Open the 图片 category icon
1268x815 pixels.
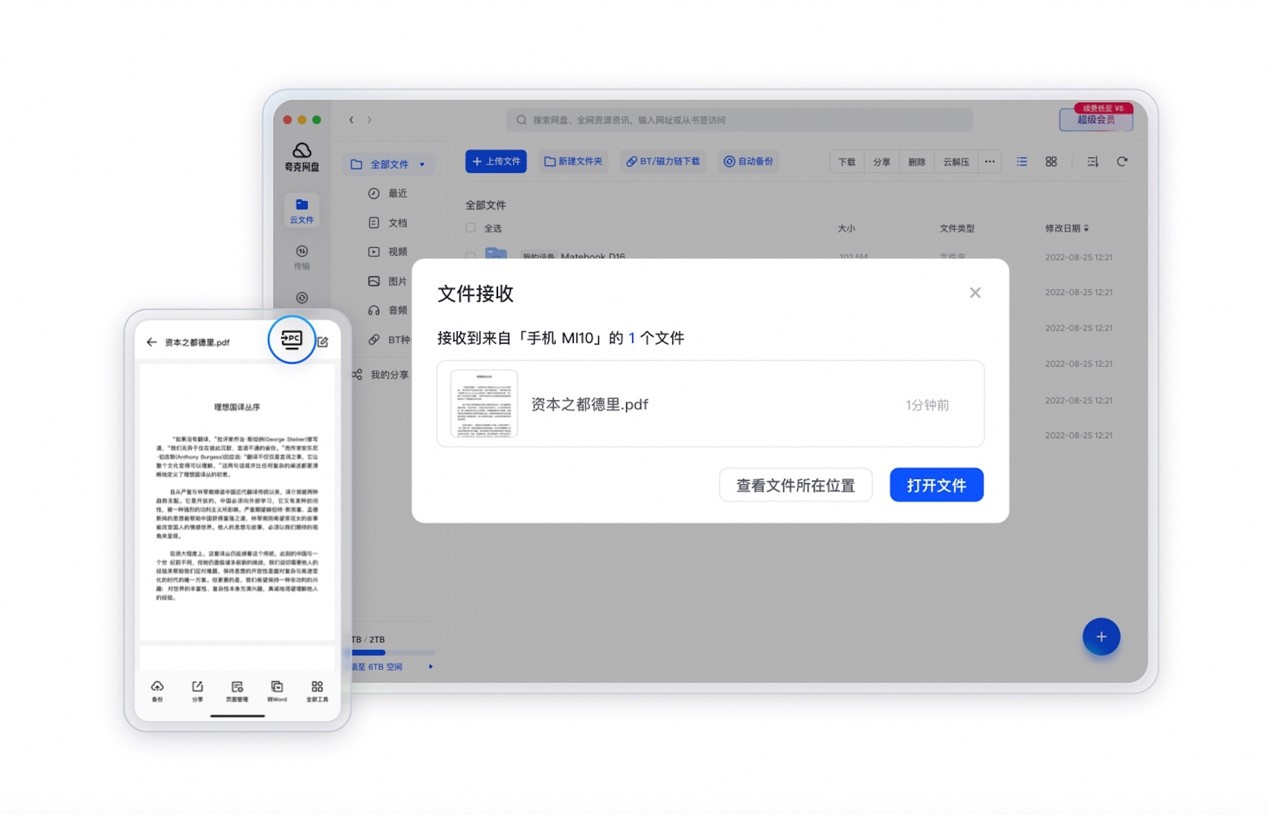click(x=374, y=281)
